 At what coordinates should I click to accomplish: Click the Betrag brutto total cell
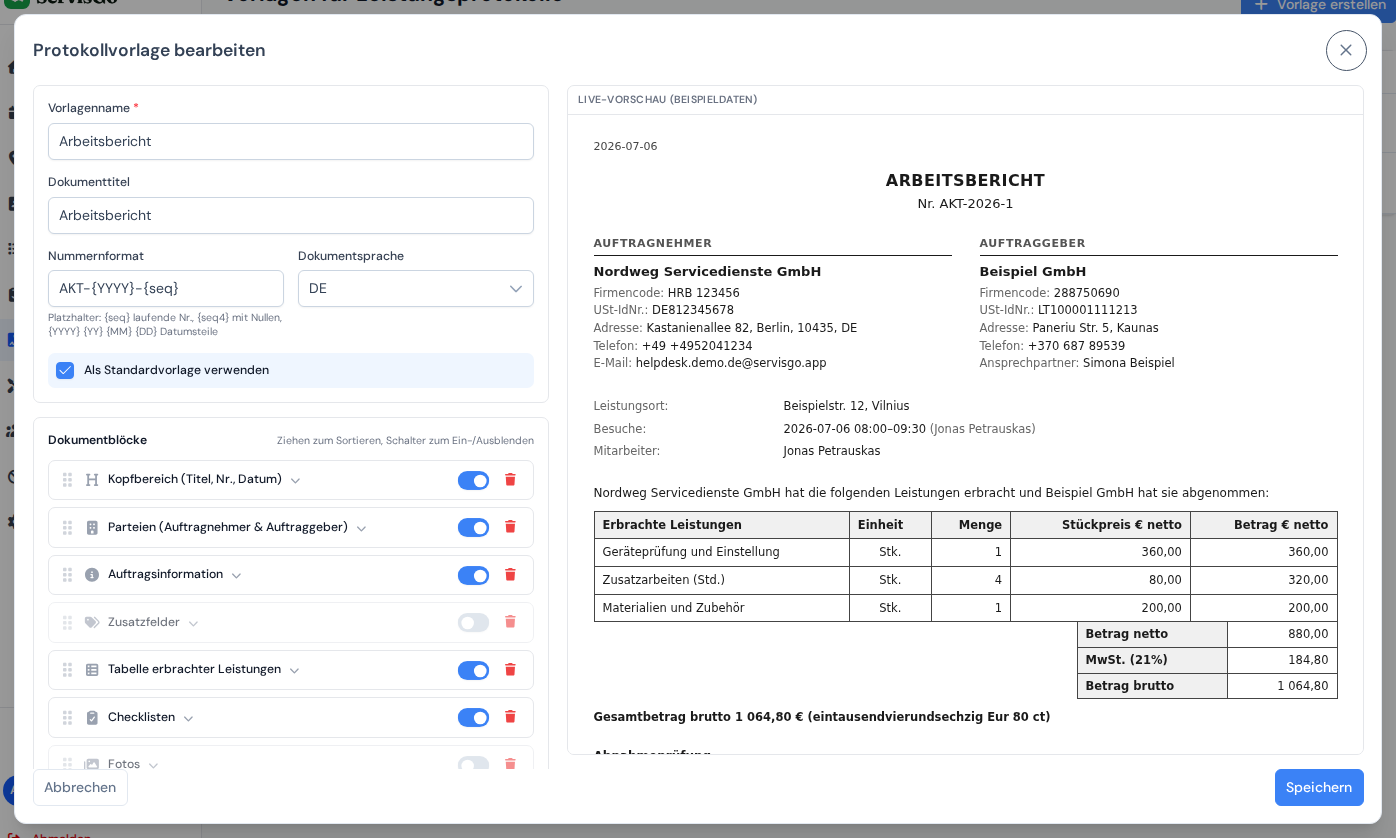[1152, 686]
